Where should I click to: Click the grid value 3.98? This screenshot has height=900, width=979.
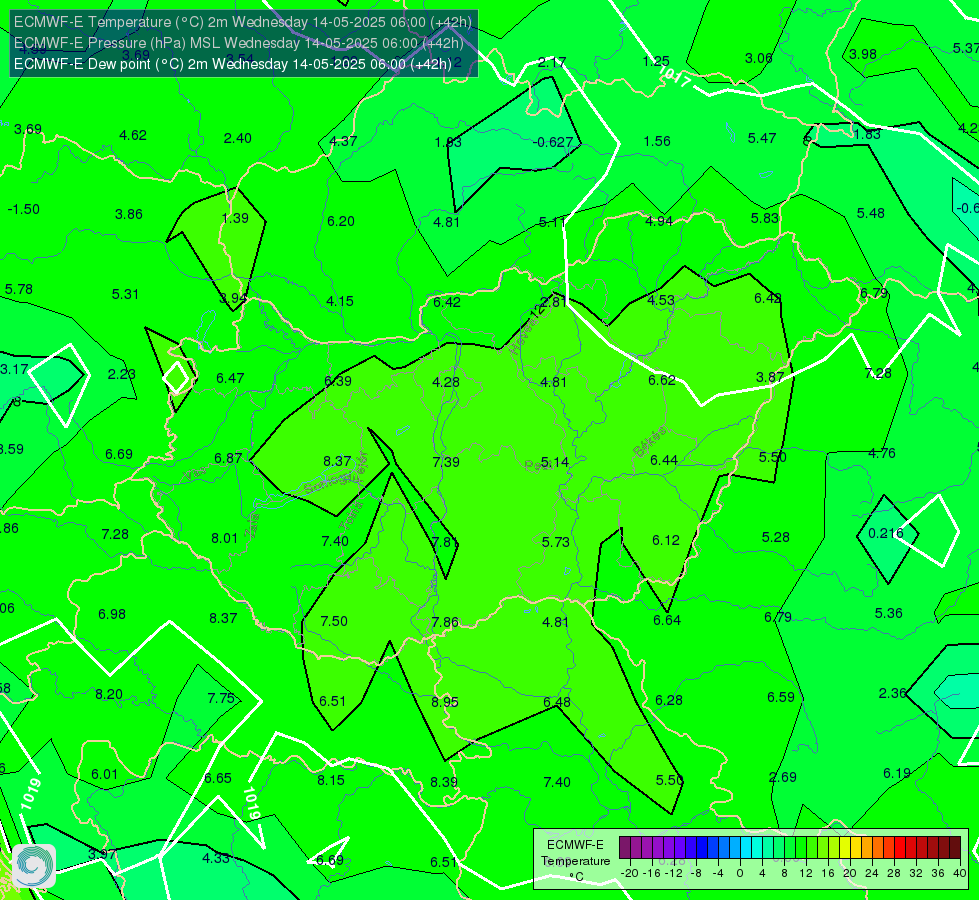[x=863, y=54]
